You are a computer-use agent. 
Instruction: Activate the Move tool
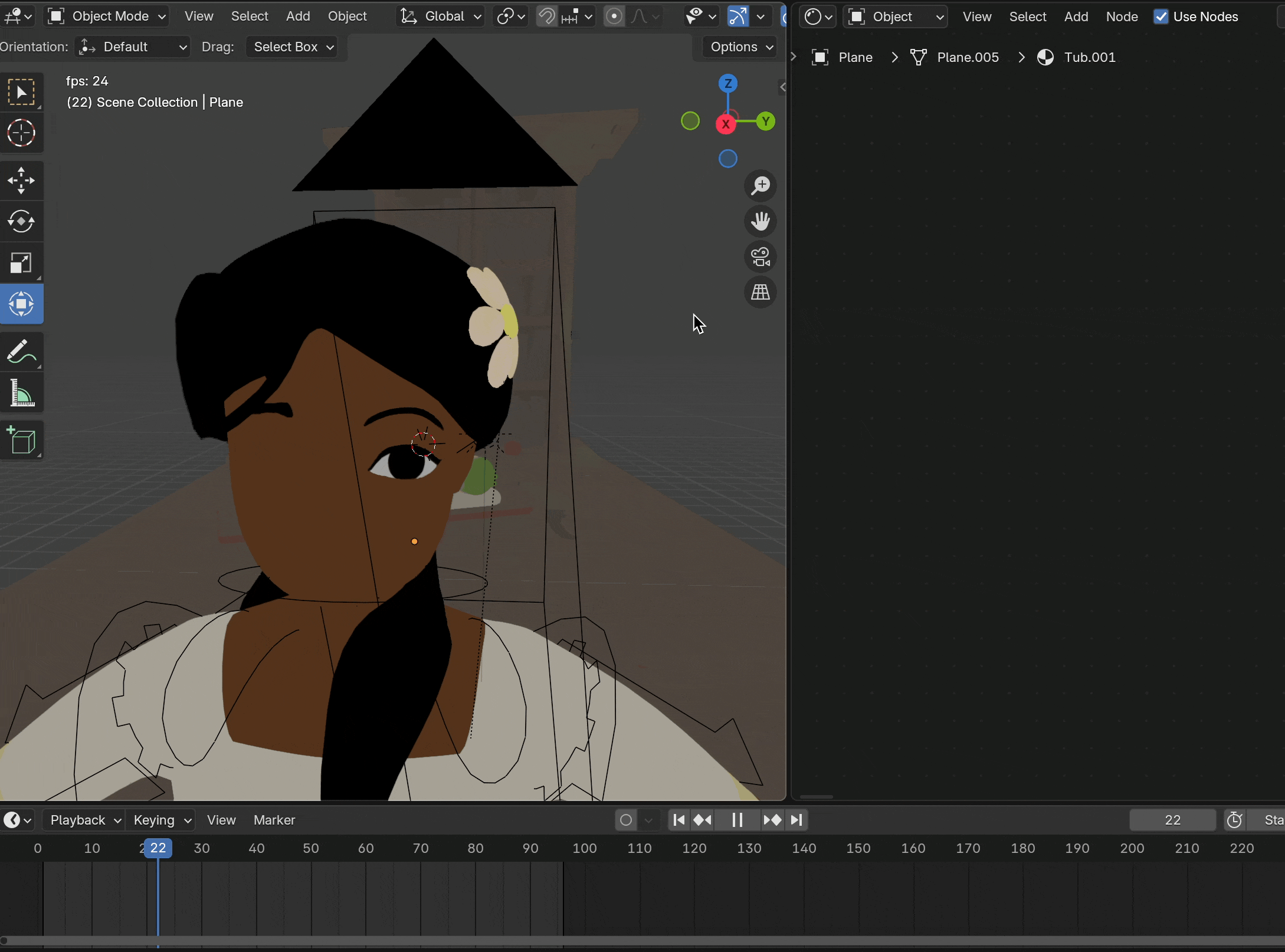click(21, 180)
